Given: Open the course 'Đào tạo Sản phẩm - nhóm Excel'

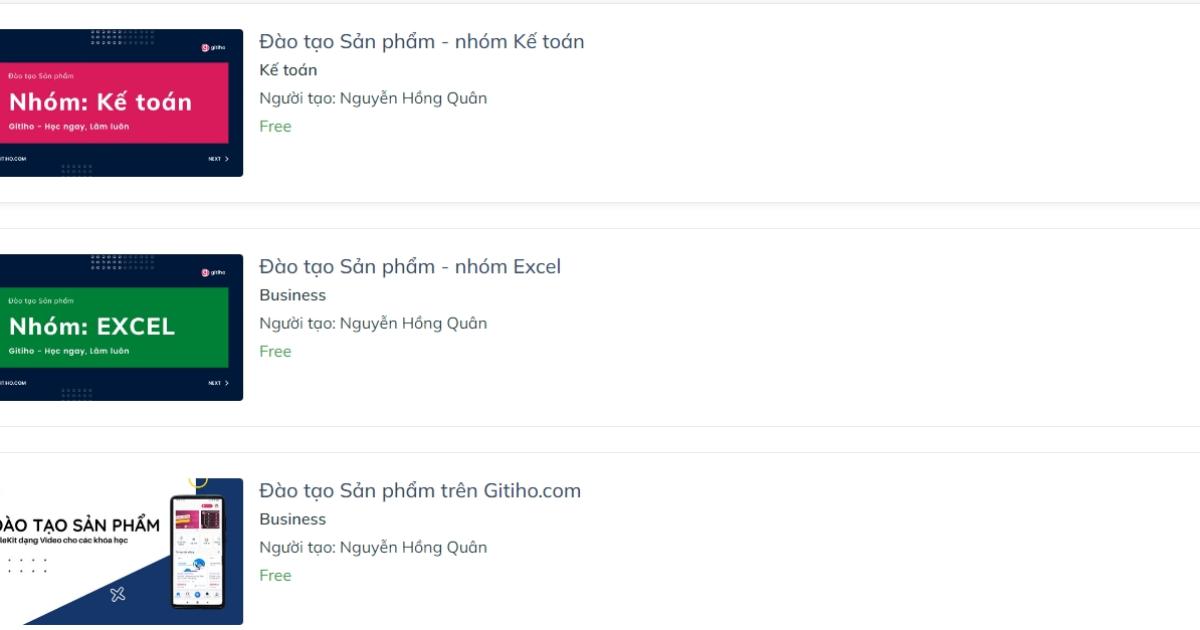Looking at the screenshot, I should [410, 266].
